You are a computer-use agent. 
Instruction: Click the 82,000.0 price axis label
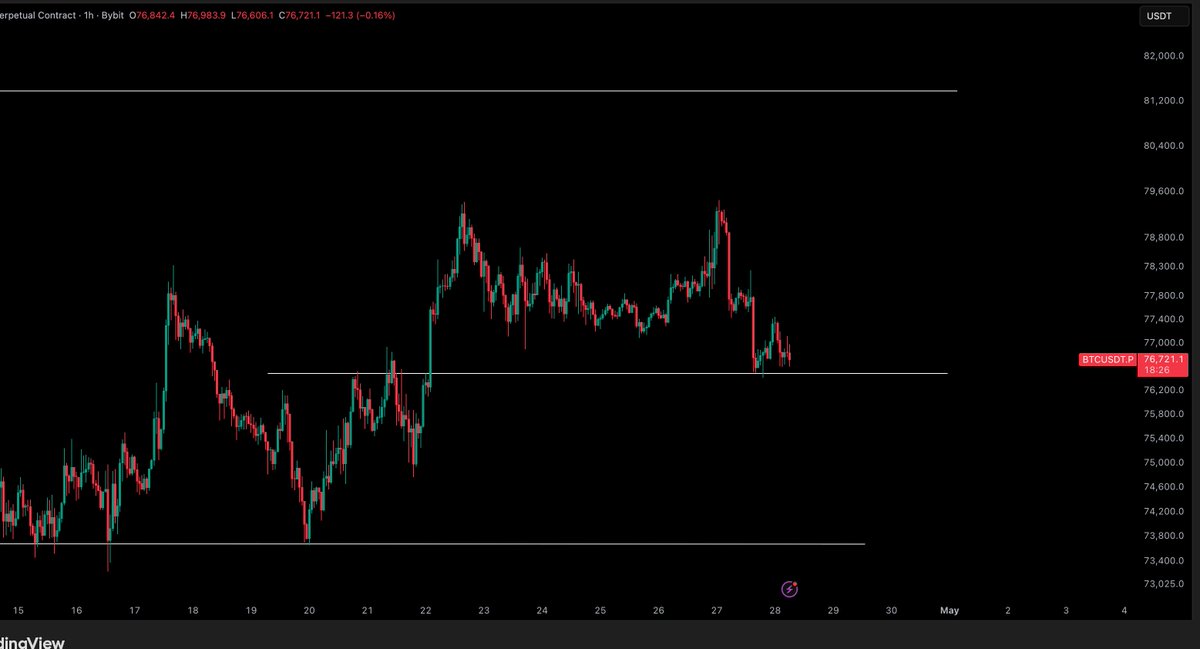(x=1163, y=56)
